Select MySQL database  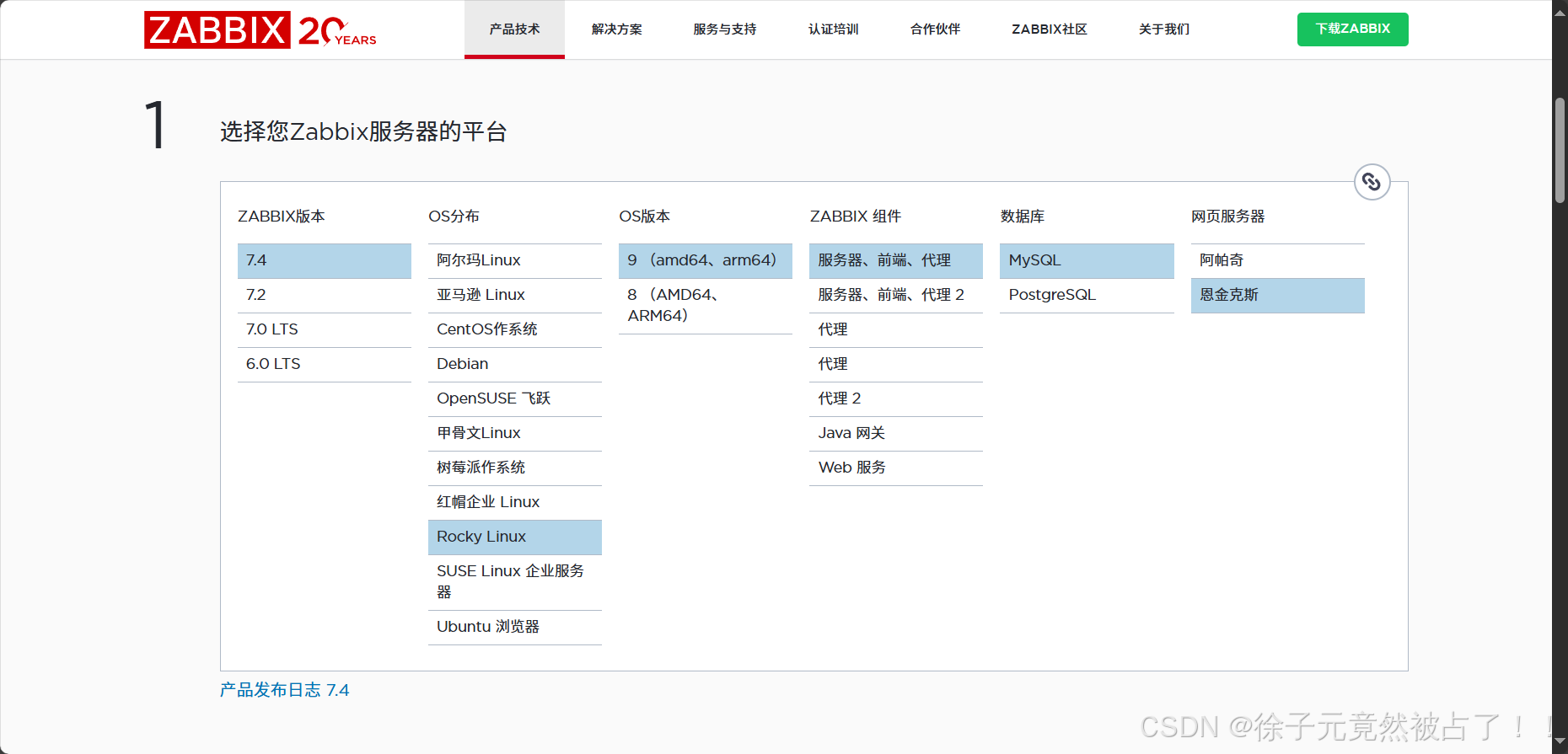pos(1087,261)
